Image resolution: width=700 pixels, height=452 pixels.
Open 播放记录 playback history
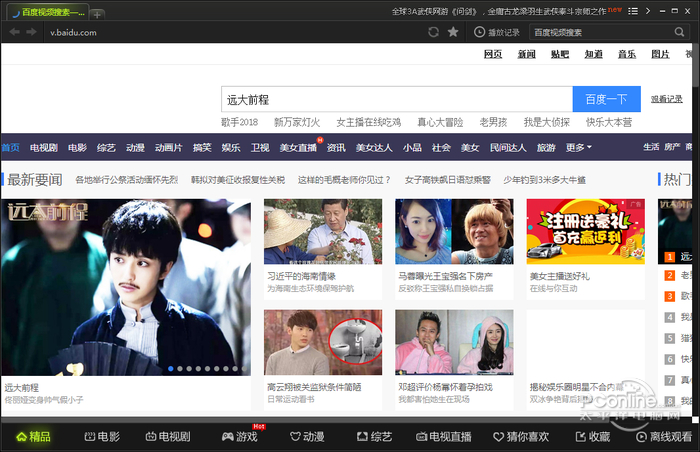496,32
